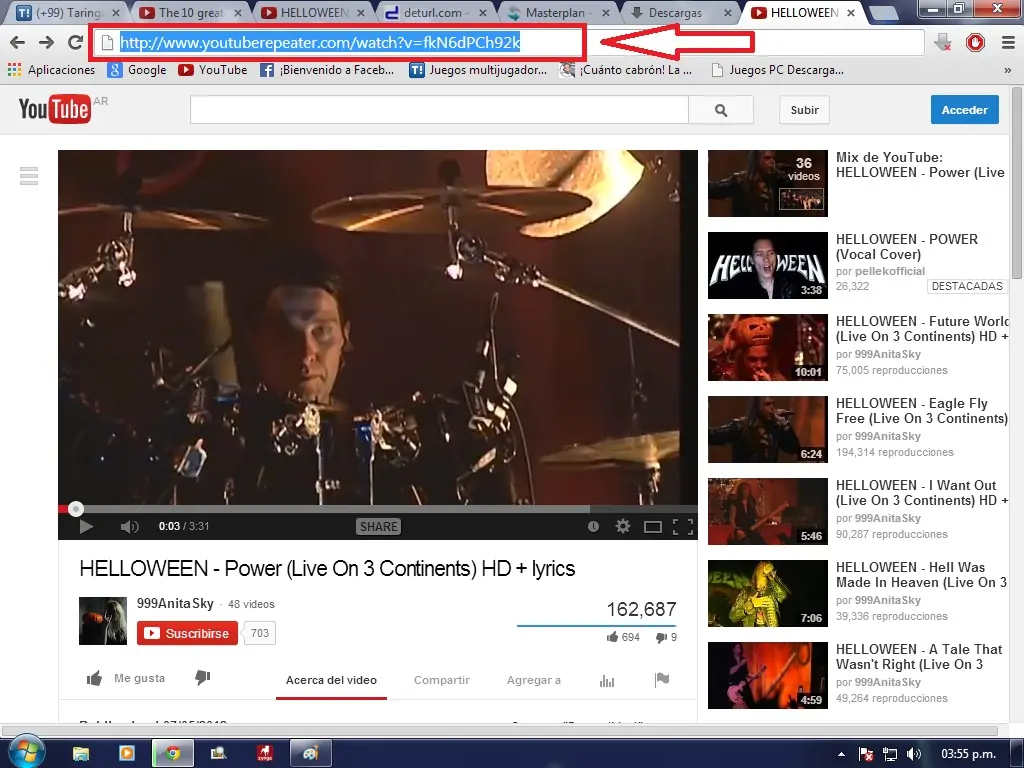This screenshot has height=768, width=1024.
Task: Click the YouTube search input field
Action: coord(439,110)
